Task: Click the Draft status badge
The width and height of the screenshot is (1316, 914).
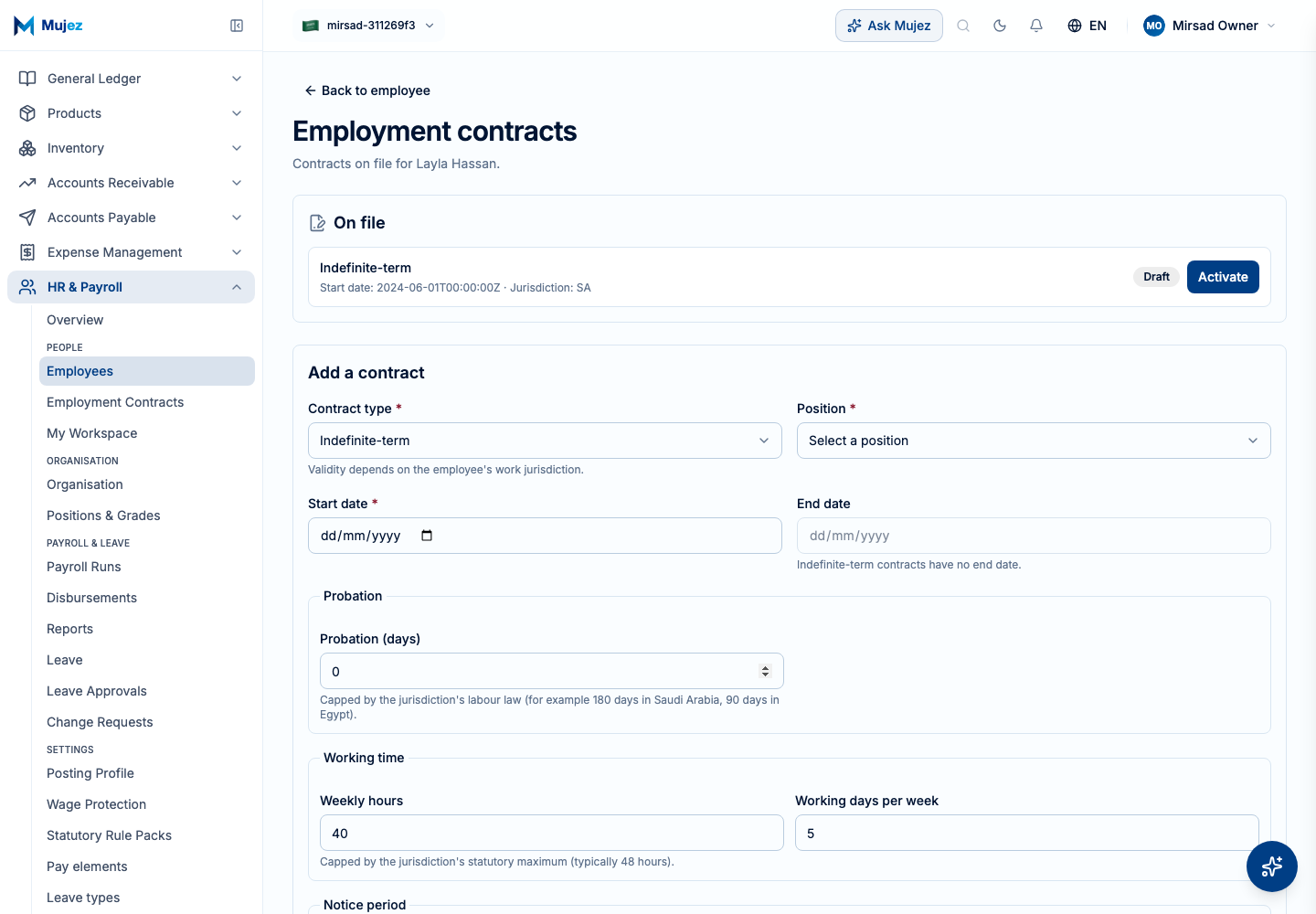Action: pos(1156,277)
